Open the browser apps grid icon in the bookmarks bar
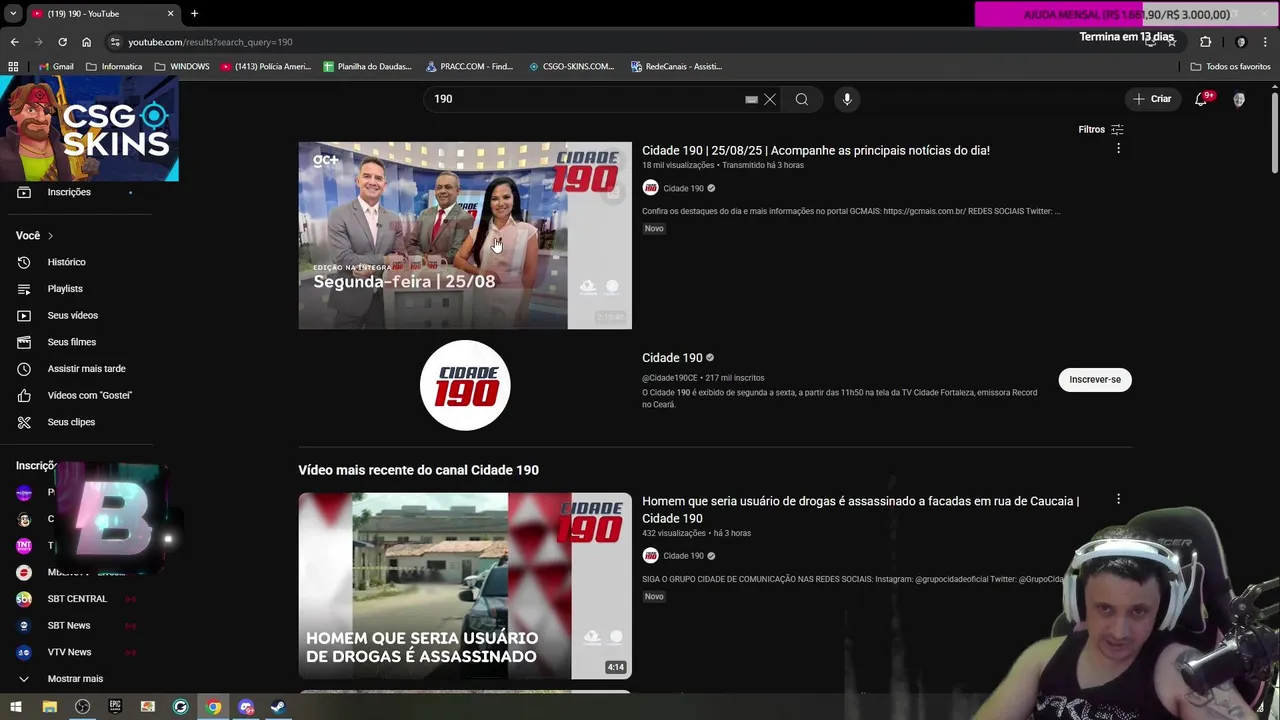This screenshot has width=1280, height=720. pos(13,66)
